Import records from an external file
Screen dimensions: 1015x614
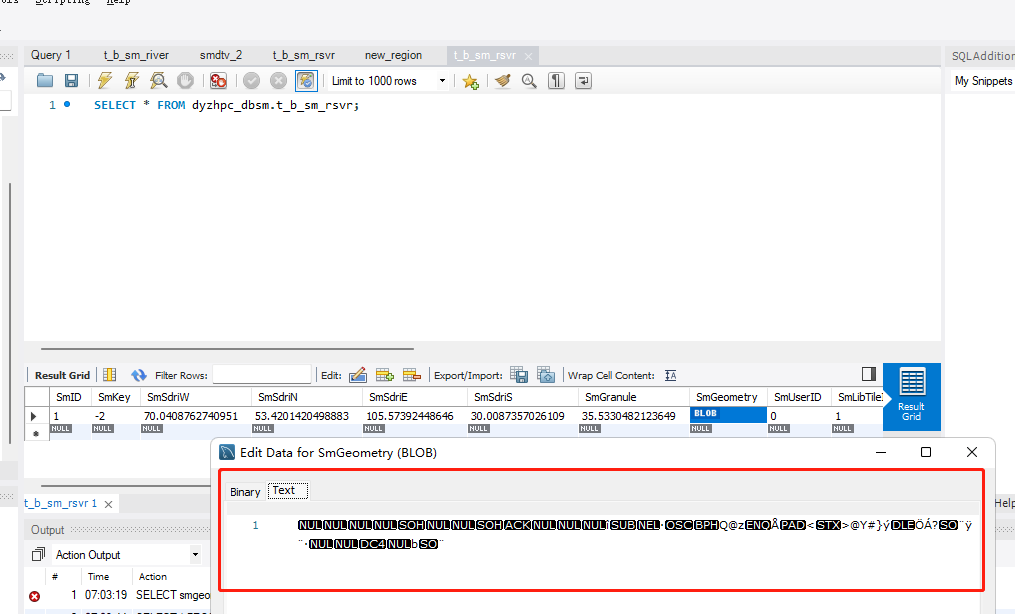(546, 375)
